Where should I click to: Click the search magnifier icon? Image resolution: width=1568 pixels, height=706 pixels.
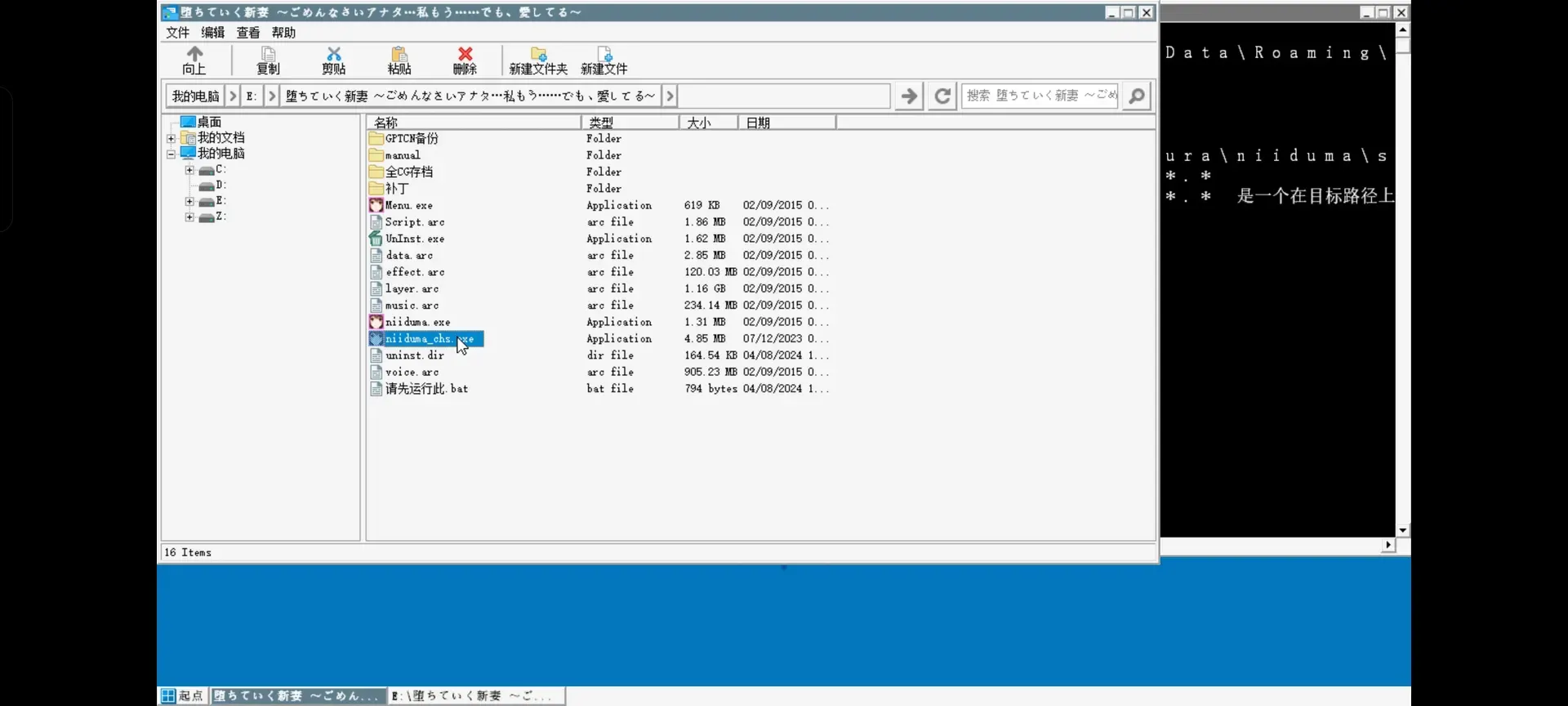tap(1136, 96)
